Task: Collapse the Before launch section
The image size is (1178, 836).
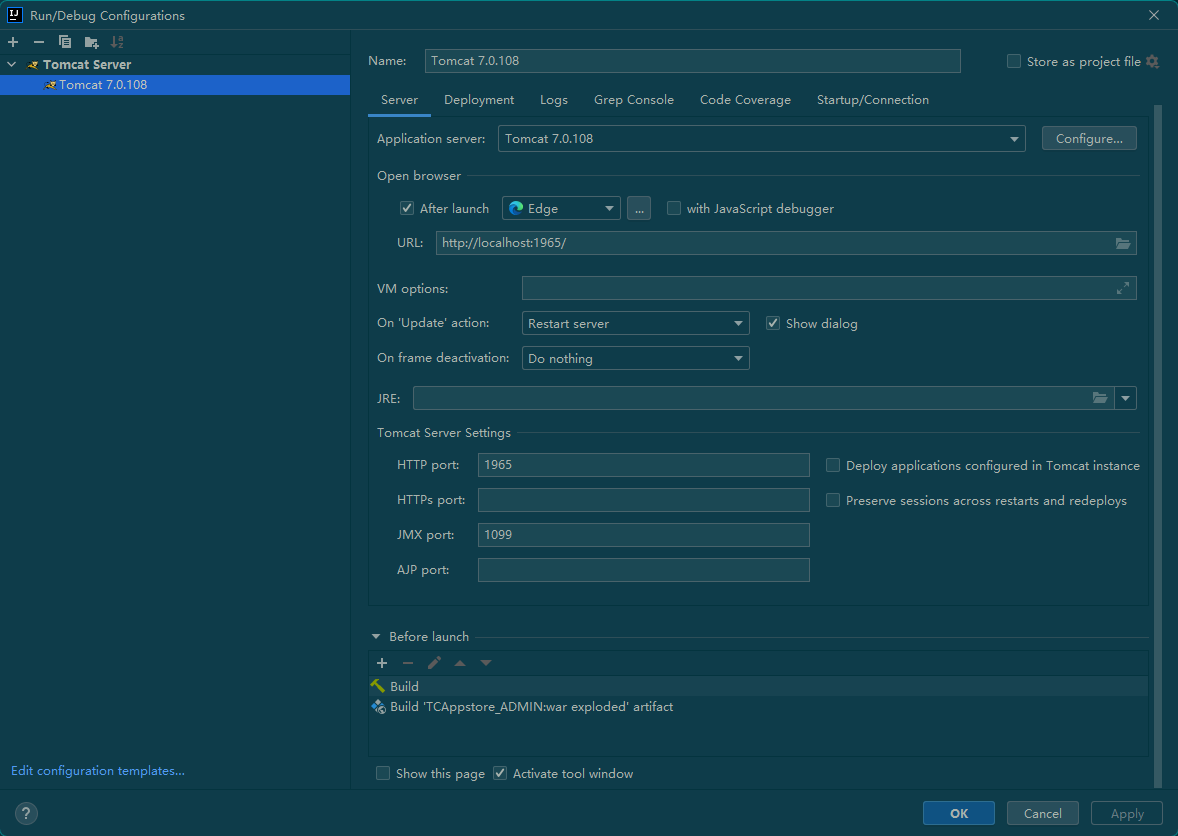Action: coord(376,637)
